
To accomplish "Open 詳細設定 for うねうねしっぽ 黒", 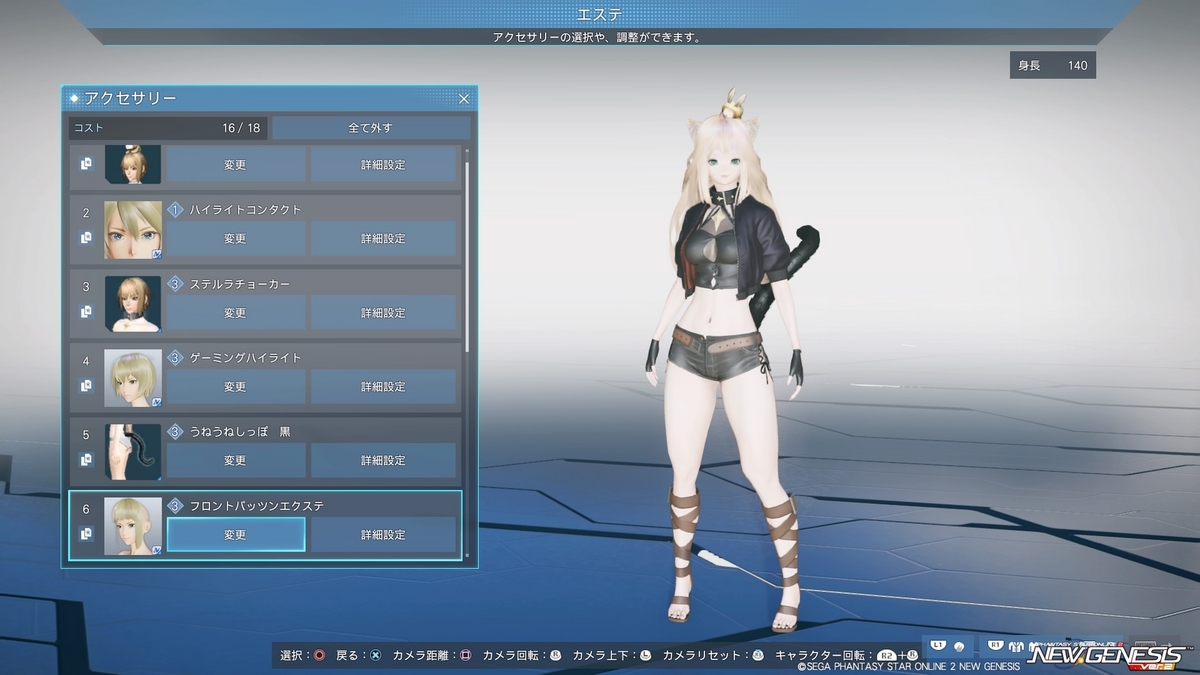I will [383, 461].
